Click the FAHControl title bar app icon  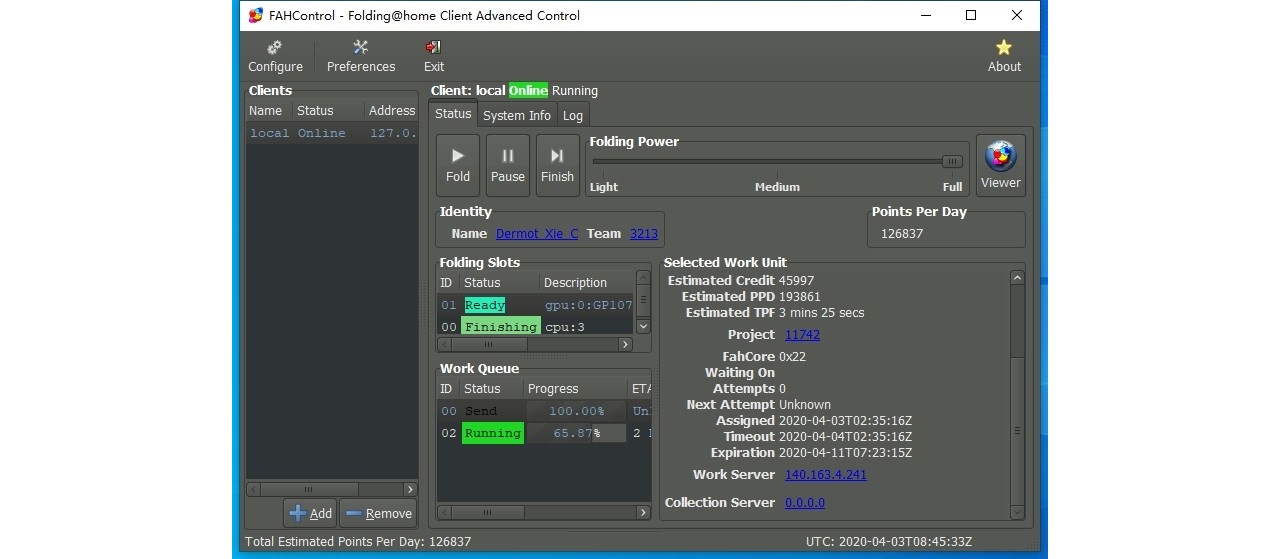pyautogui.click(x=256, y=15)
